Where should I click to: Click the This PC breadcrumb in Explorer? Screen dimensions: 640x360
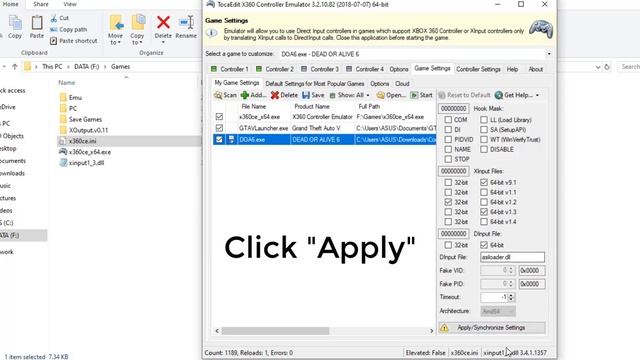52,67
